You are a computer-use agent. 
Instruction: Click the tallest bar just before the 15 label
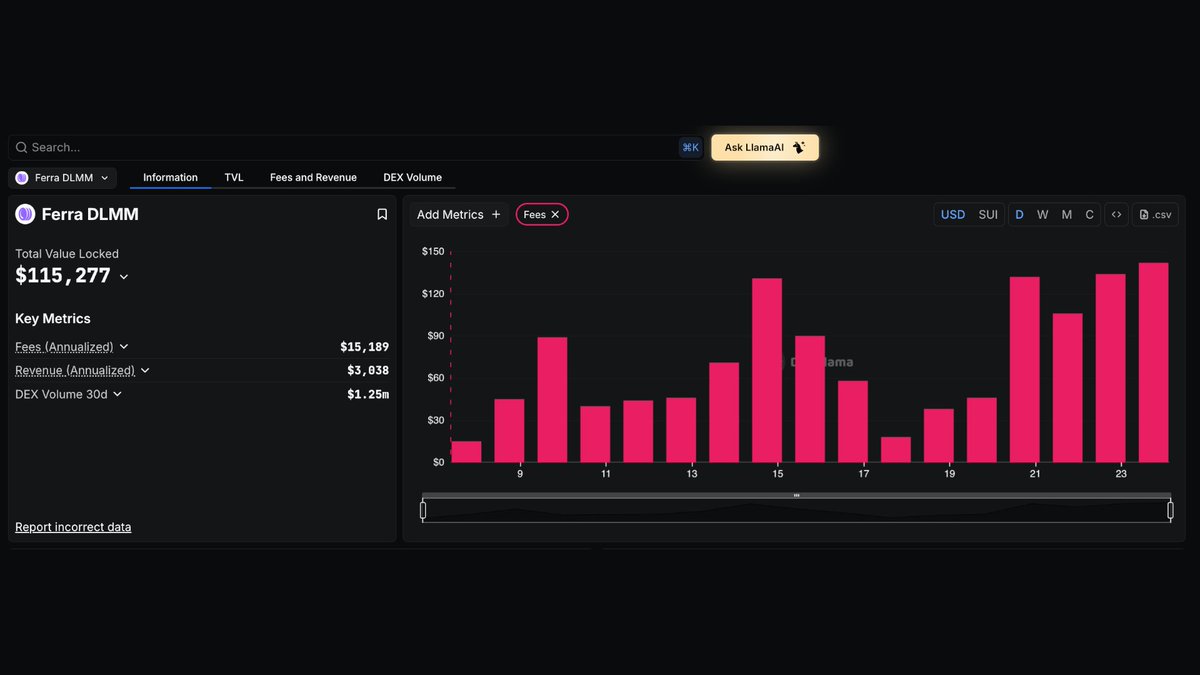click(767, 370)
